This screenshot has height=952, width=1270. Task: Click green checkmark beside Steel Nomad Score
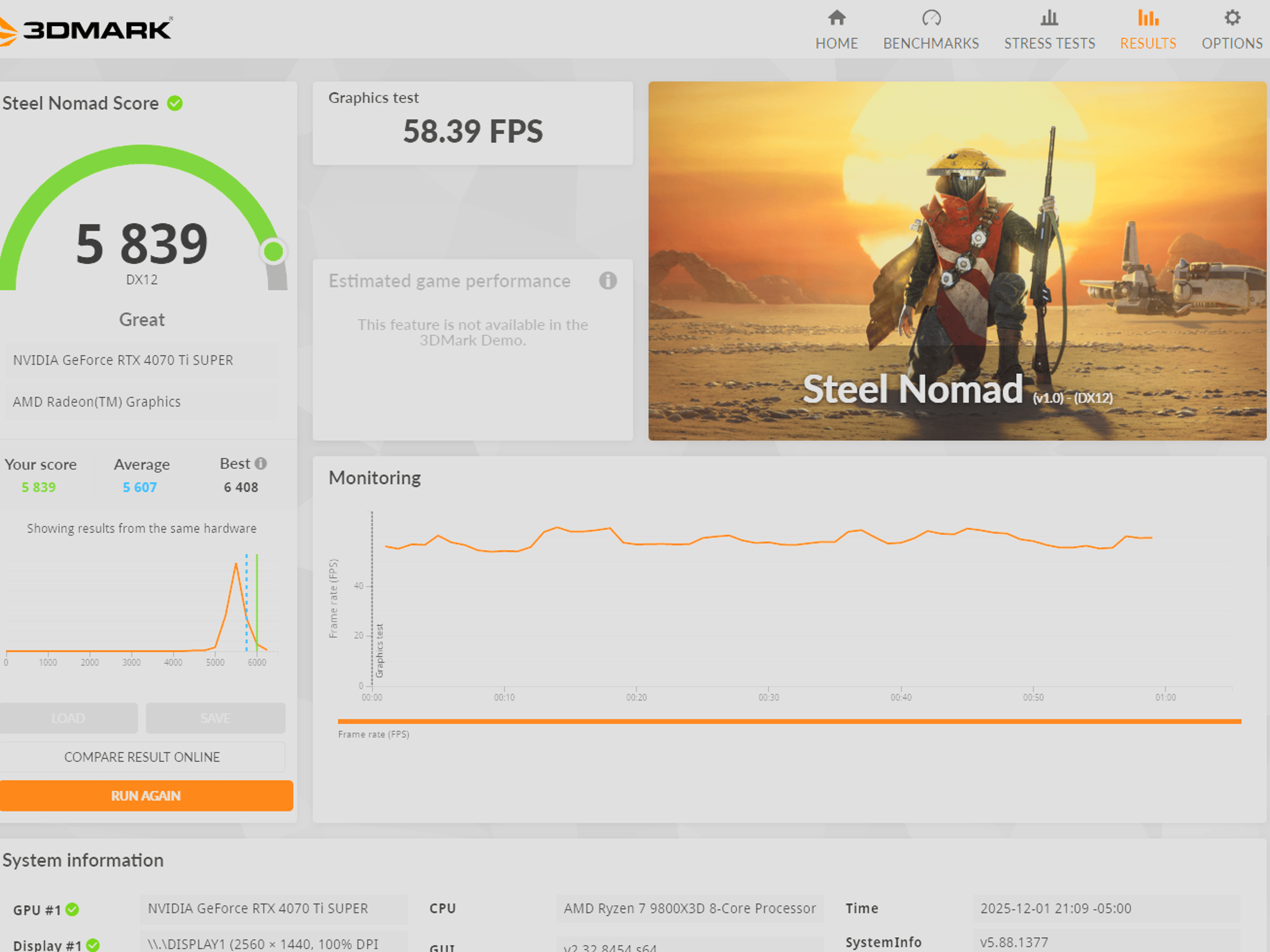pyautogui.click(x=175, y=104)
